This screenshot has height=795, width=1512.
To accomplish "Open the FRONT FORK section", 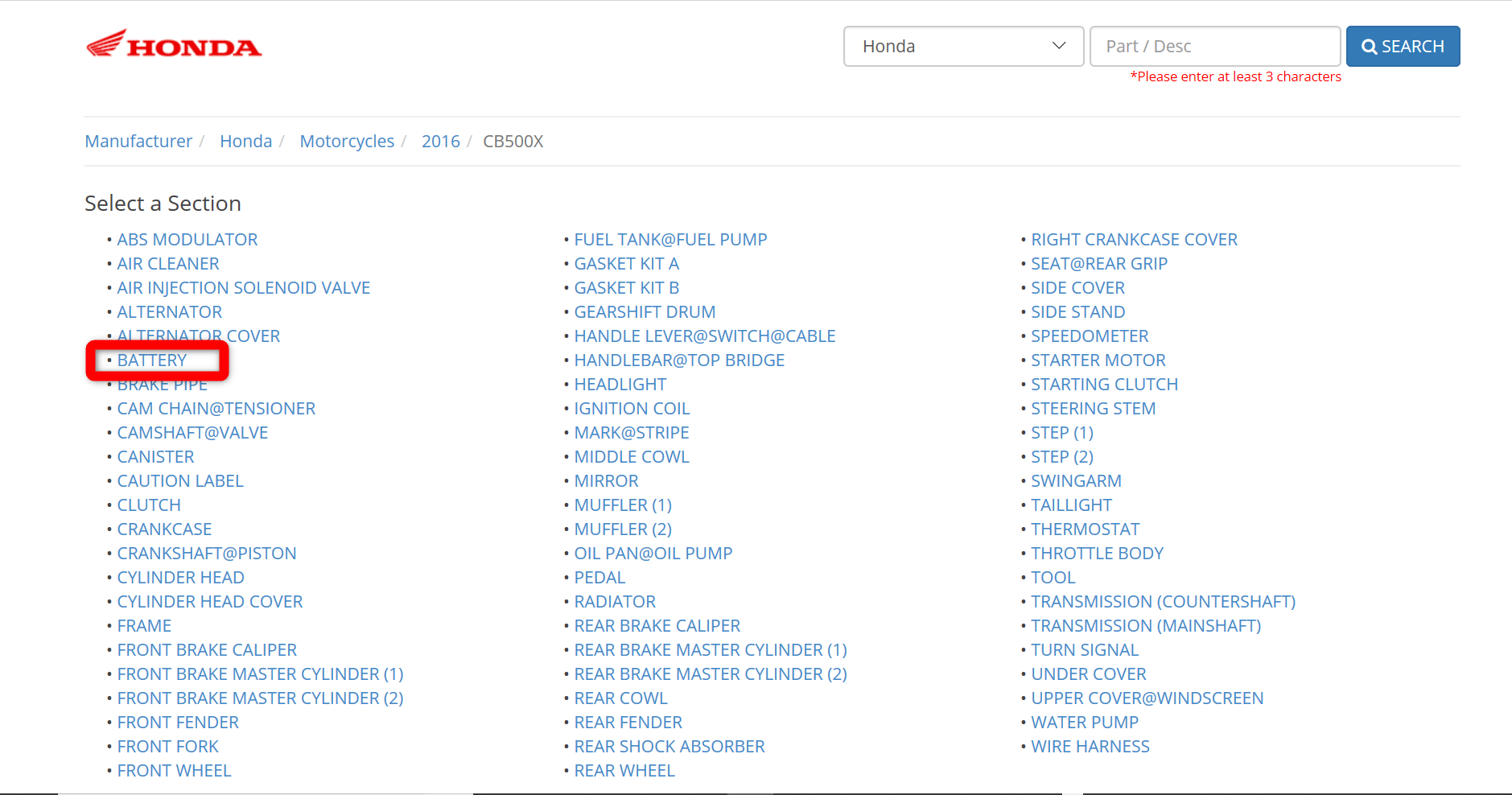I will pos(168,747).
